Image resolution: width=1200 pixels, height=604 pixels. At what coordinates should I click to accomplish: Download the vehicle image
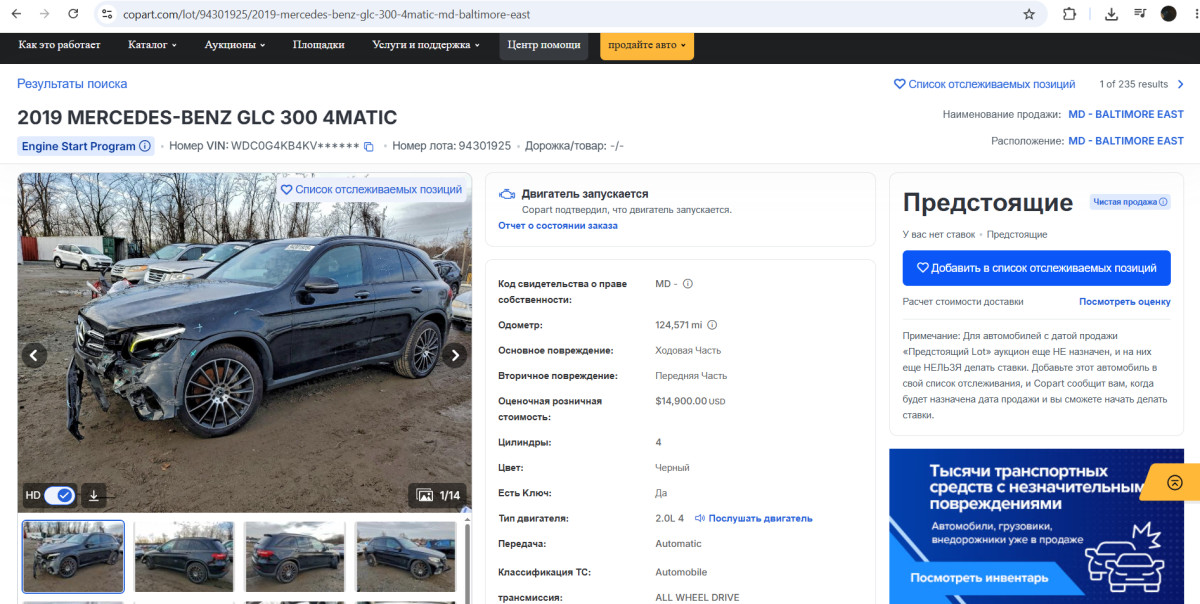[93, 495]
